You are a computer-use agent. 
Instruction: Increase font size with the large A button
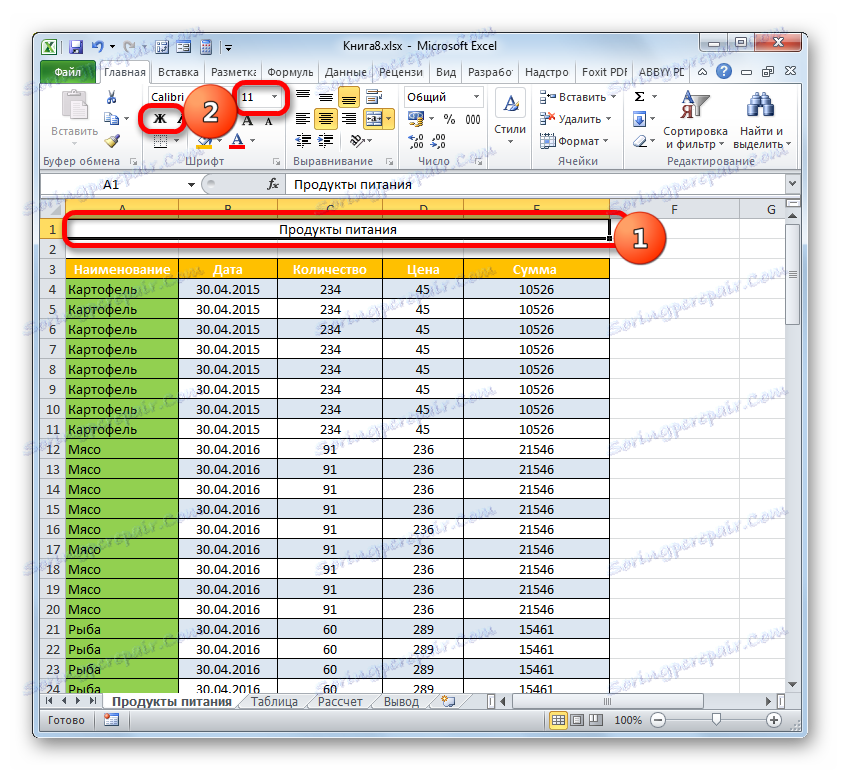247,120
